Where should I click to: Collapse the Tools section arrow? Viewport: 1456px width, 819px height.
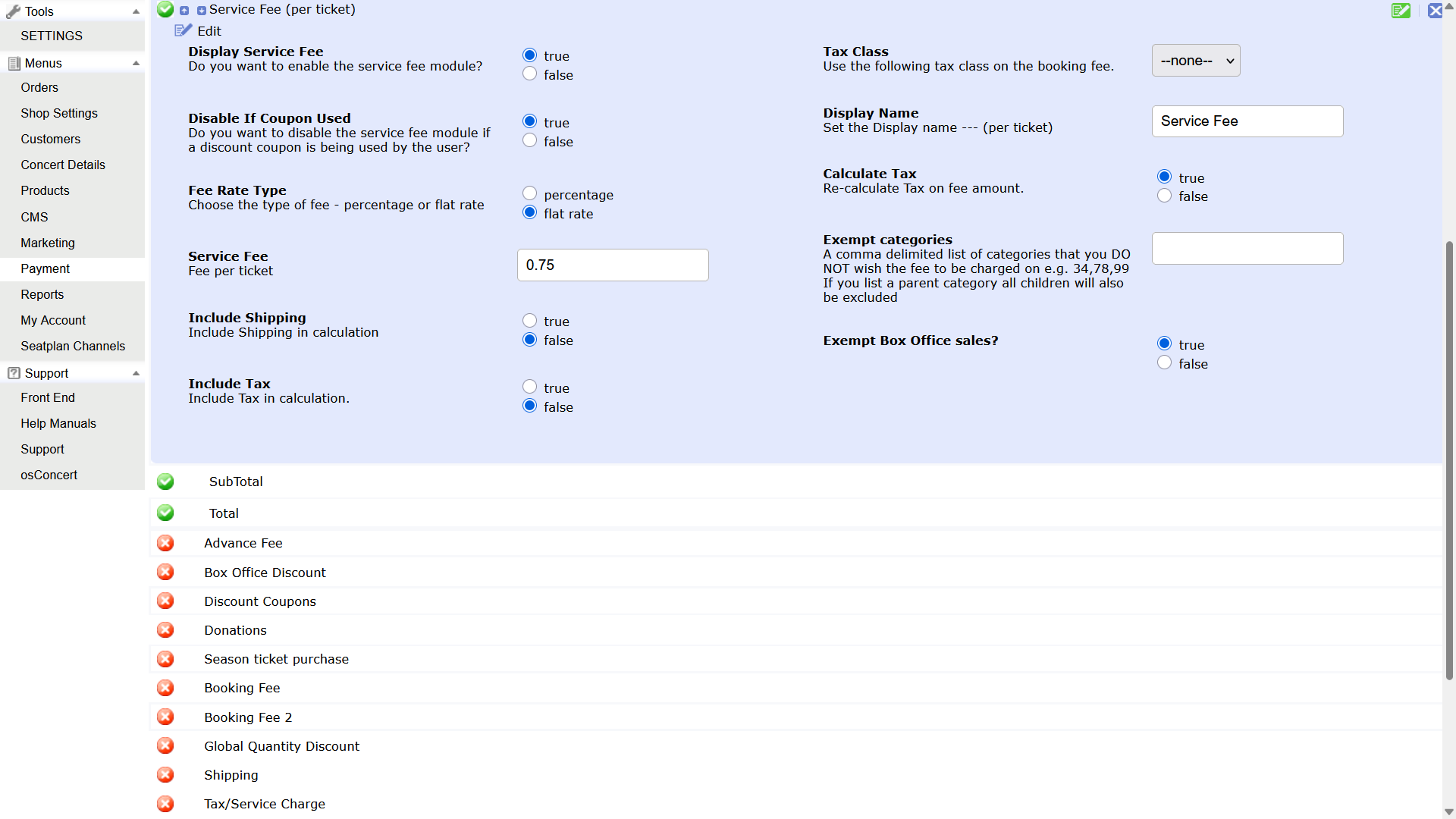tap(136, 11)
